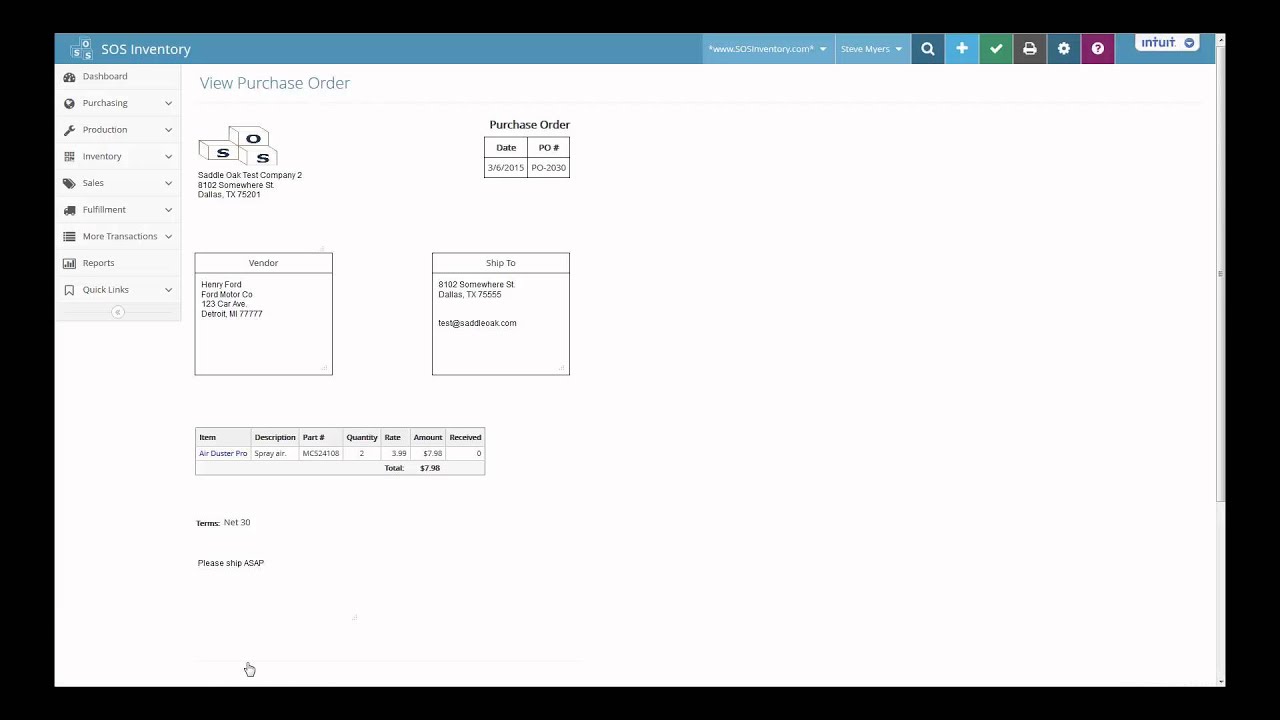Open the Production menu
This screenshot has width=1280, height=720.
[105, 130]
